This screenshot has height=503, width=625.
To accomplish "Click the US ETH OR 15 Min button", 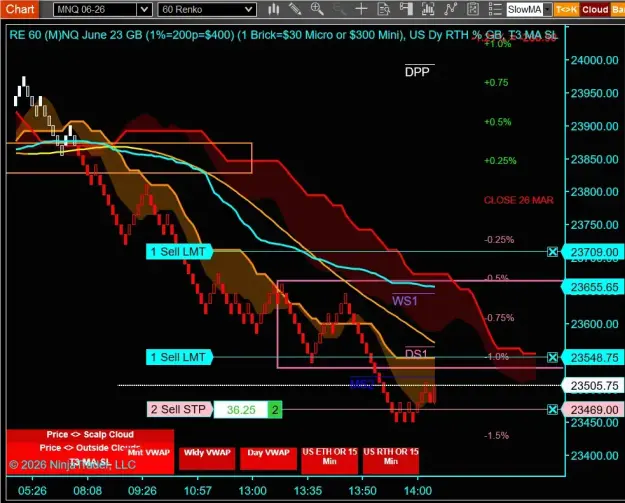I will pos(330,460).
